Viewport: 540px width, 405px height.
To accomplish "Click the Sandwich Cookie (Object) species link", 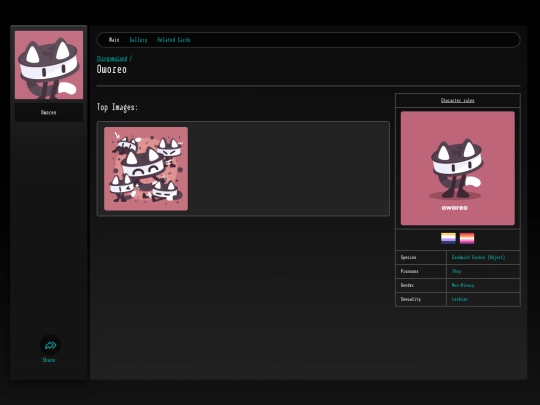I will (x=478, y=257).
